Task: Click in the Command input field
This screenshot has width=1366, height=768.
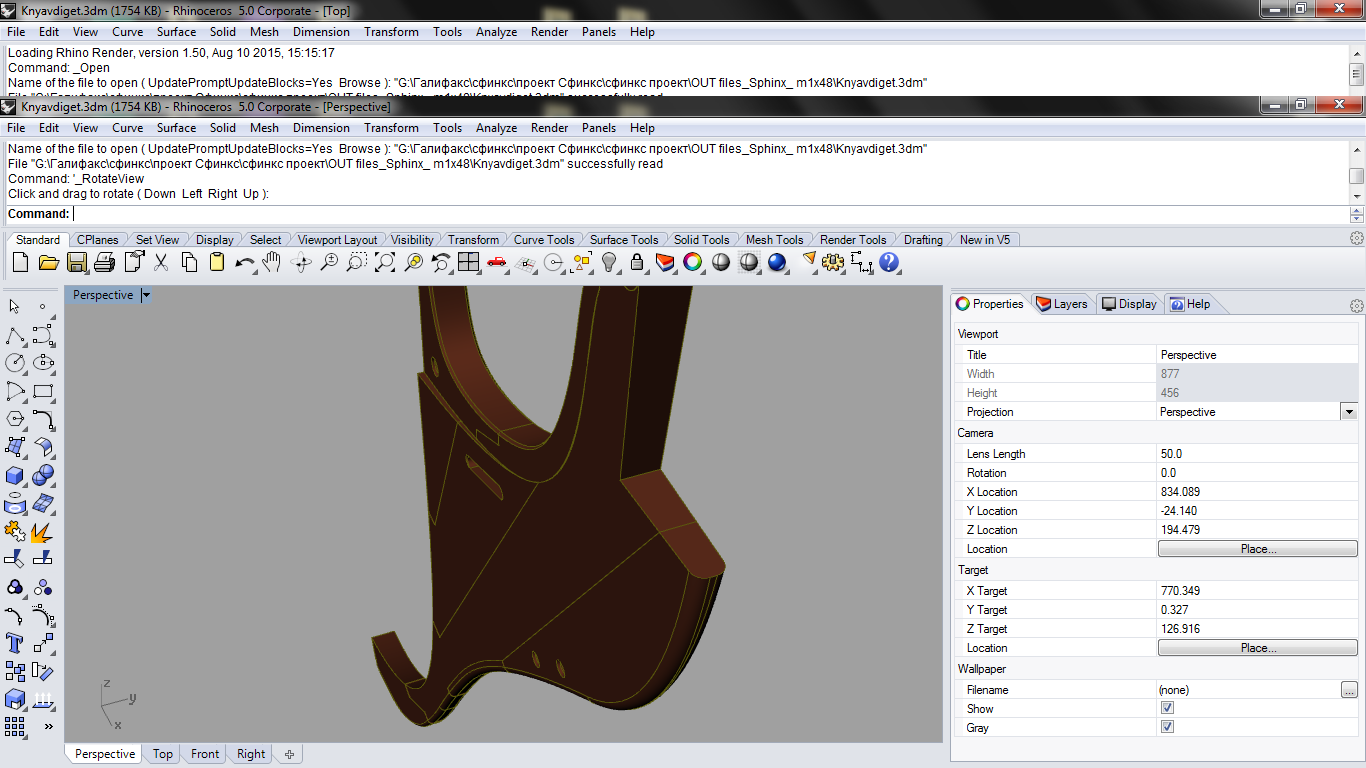Action: [x=712, y=214]
